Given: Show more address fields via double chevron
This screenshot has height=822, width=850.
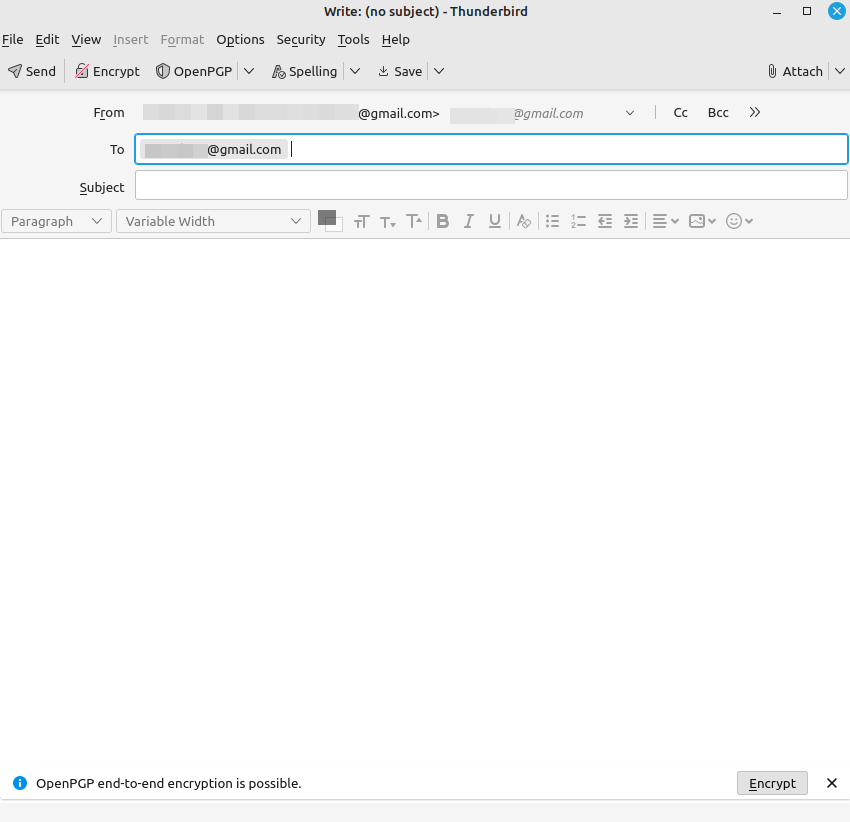Looking at the screenshot, I should [755, 112].
